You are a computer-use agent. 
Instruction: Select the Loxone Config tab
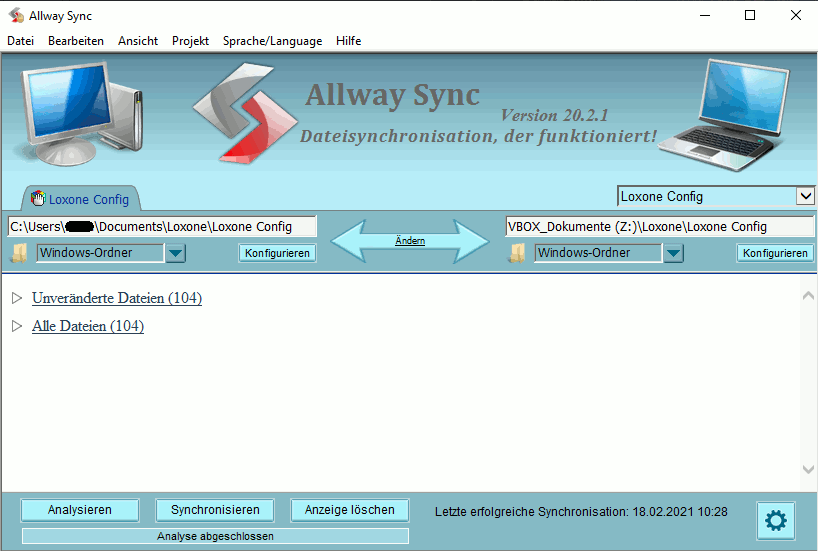pos(81,199)
